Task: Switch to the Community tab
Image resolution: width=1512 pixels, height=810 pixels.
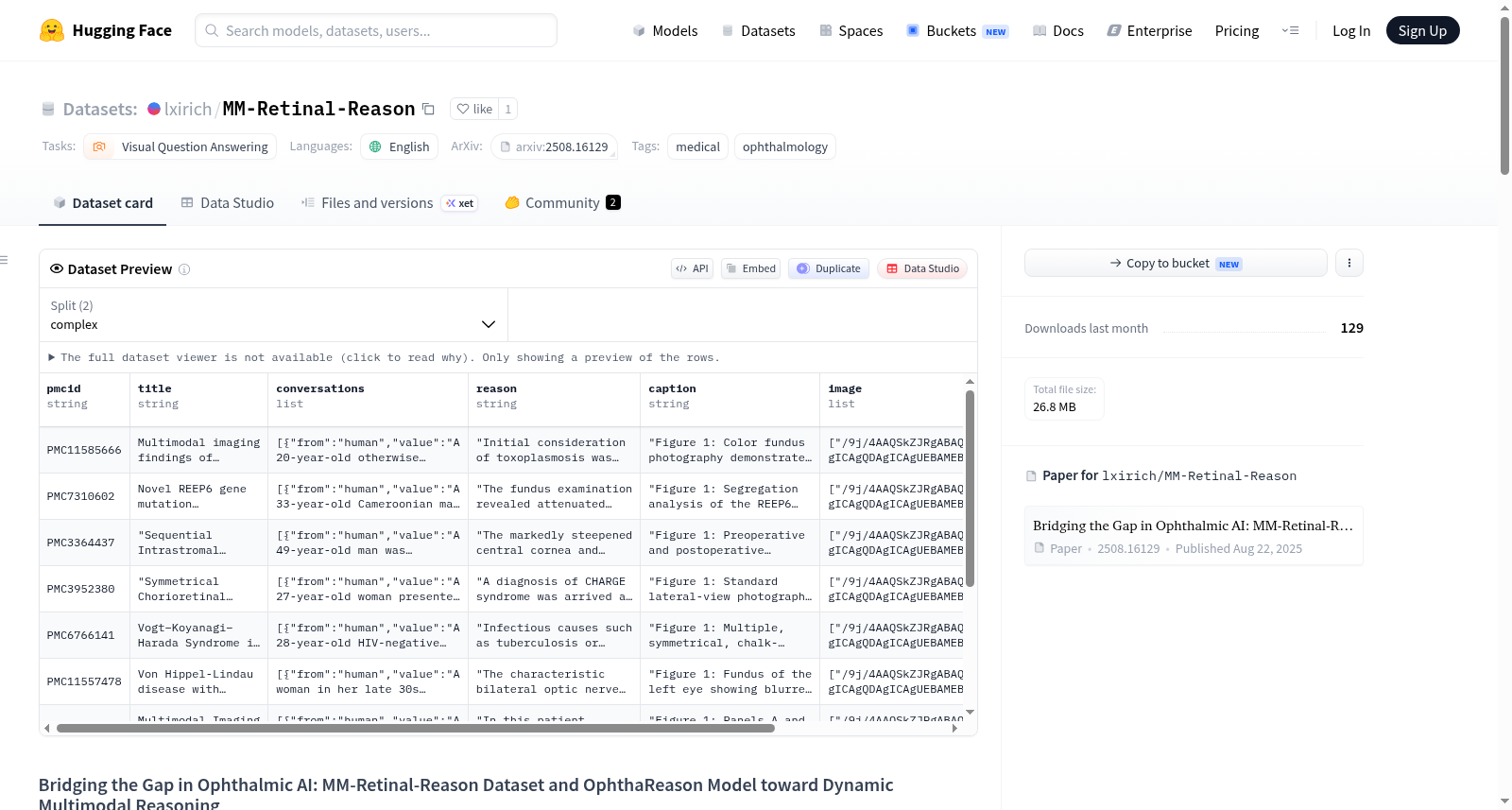Action: (563, 203)
